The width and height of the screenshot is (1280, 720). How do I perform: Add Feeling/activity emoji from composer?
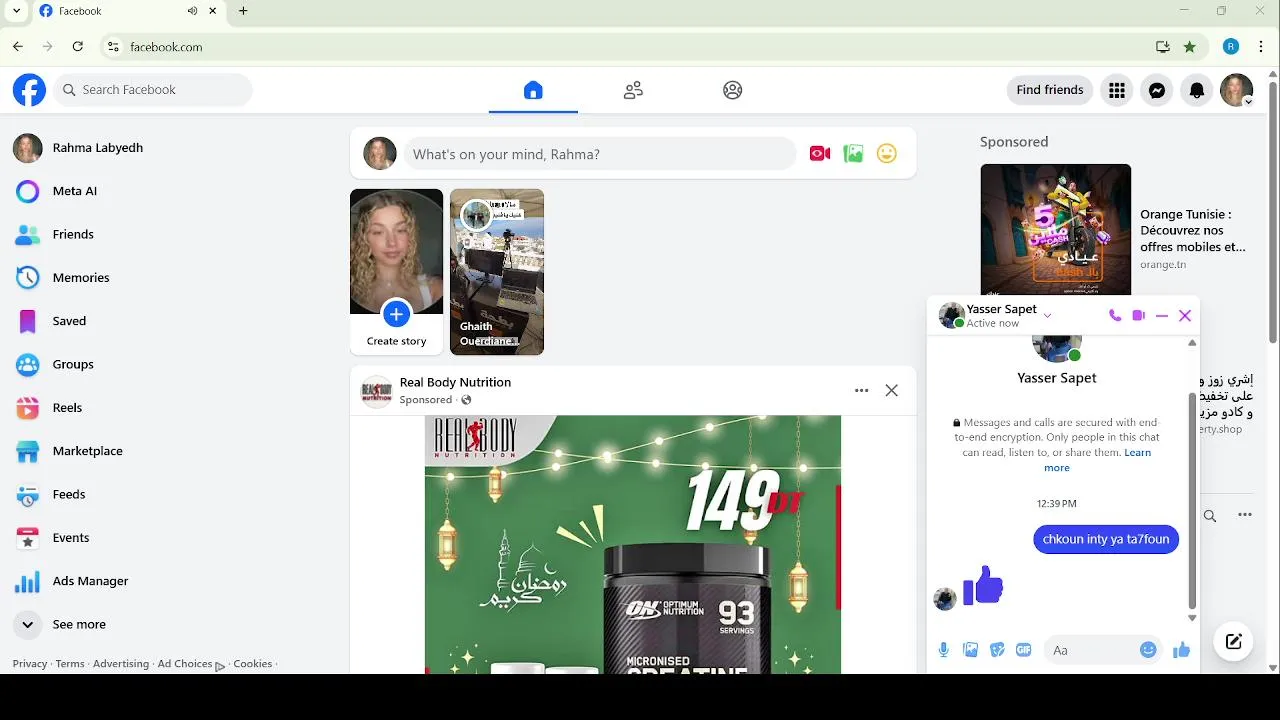pyautogui.click(x=886, y=154)
